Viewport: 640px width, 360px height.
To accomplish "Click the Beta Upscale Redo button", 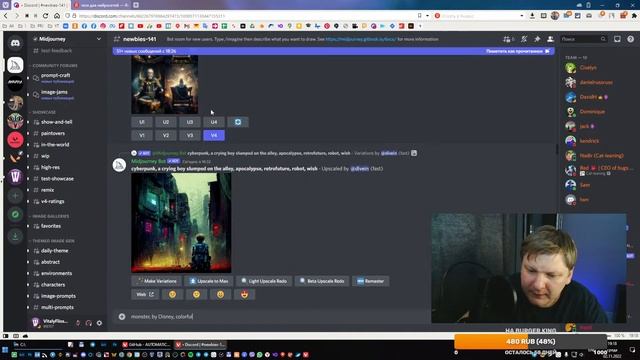I will tap(322, 281).
